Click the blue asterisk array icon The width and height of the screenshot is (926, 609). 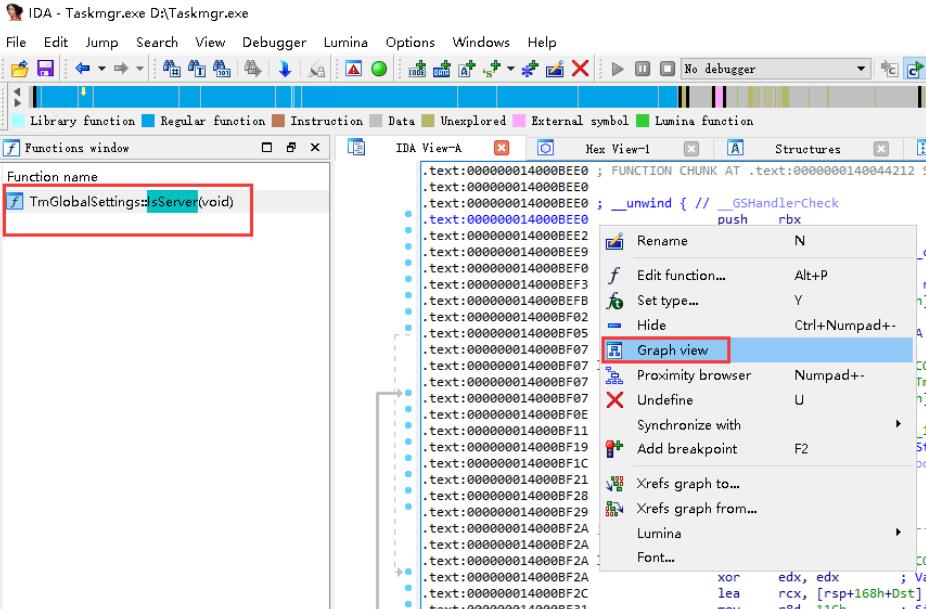[530, 69]
